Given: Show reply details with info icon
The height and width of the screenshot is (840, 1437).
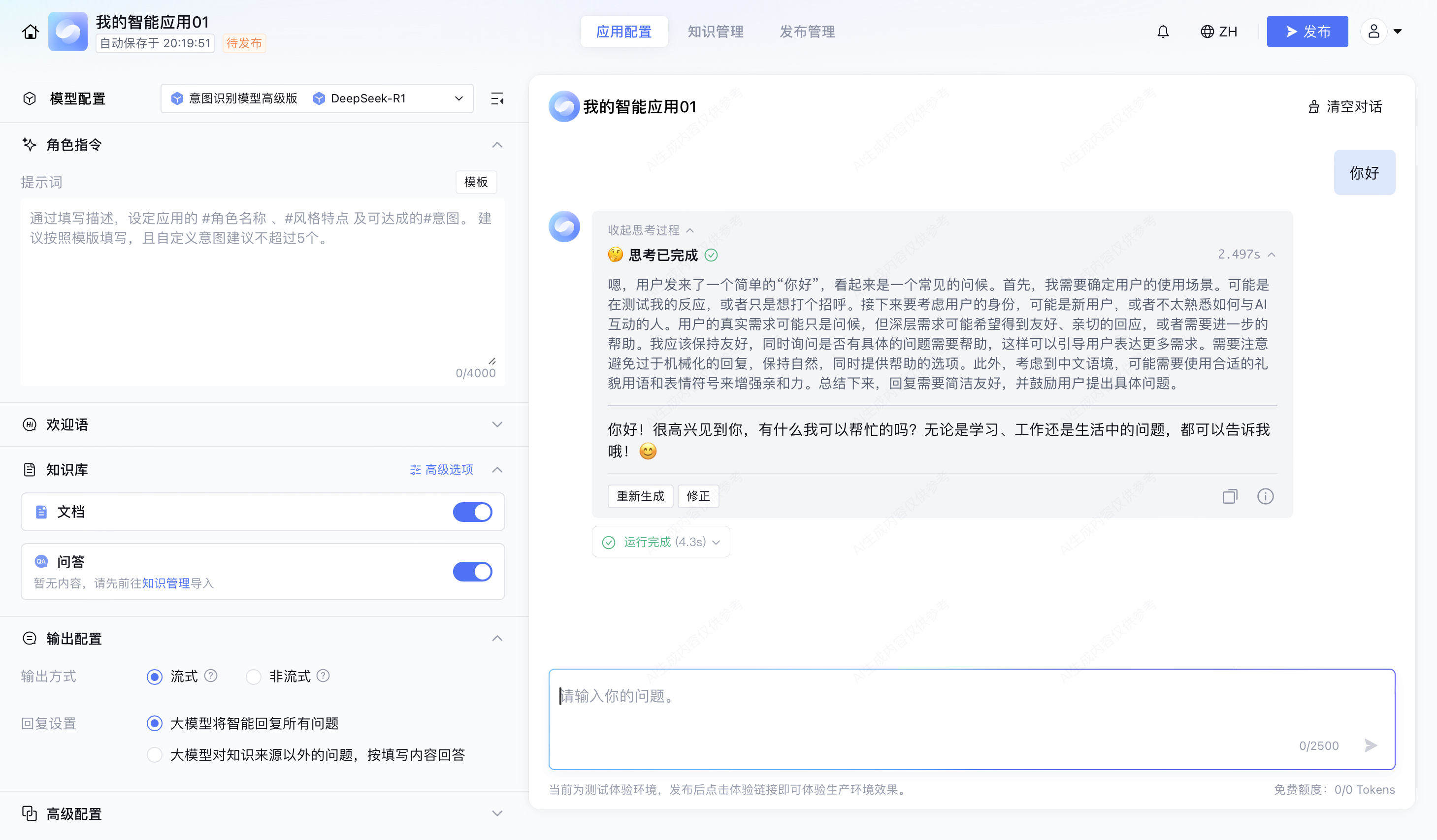Looking at the screenshot, I should [1265, 496].
